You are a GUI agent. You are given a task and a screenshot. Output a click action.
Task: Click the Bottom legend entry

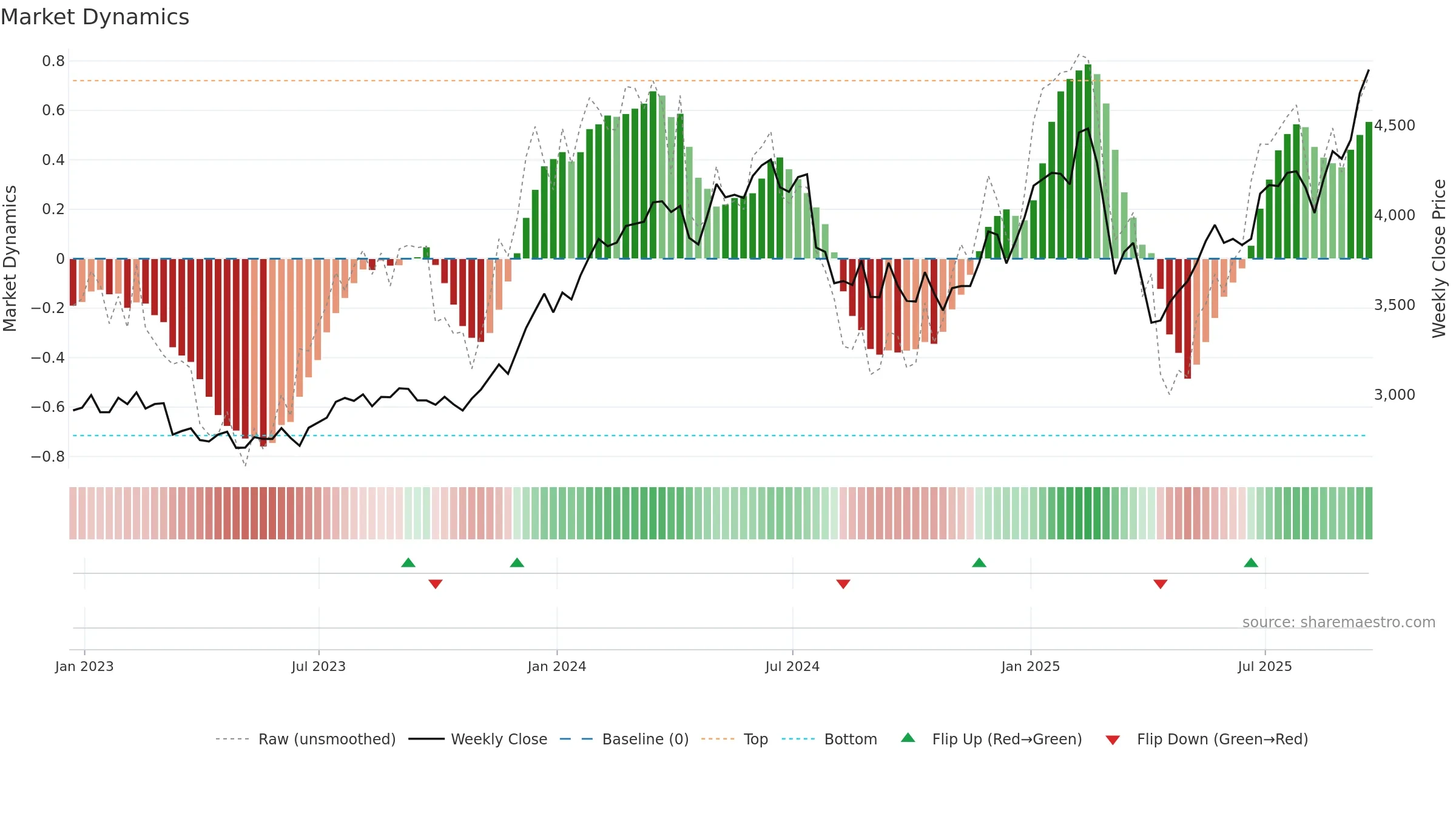[829, 739]
